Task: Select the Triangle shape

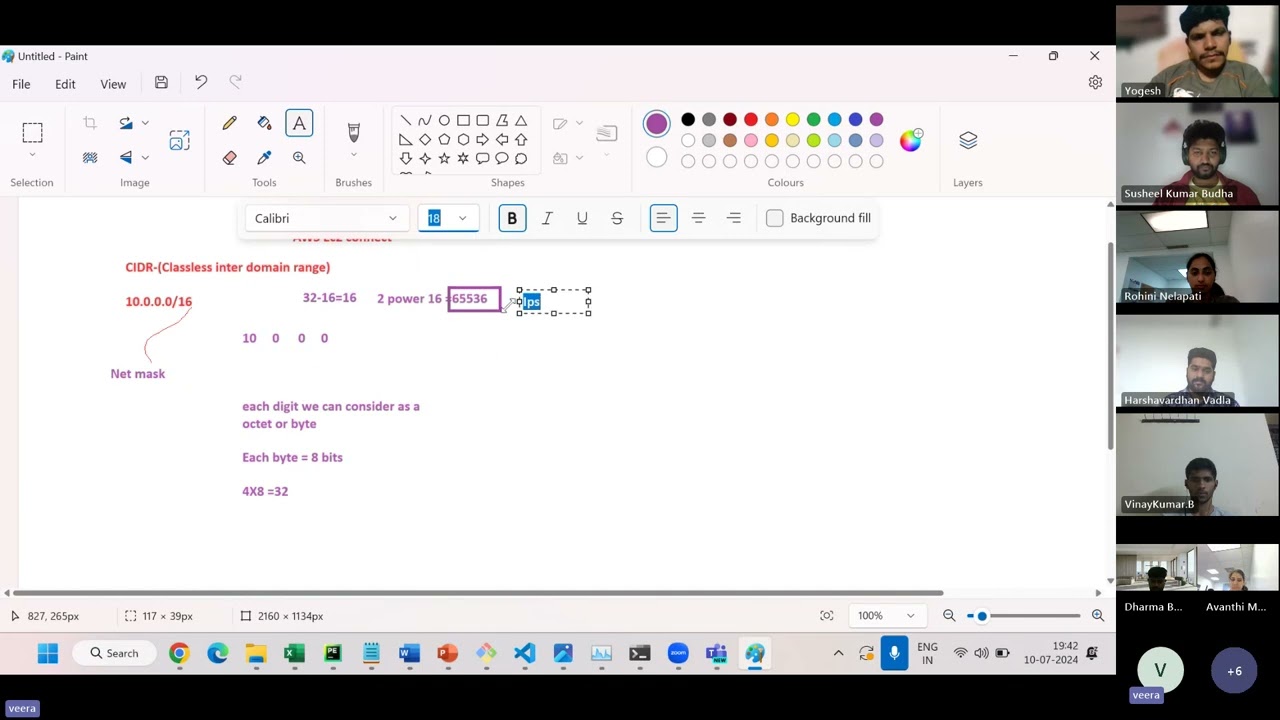Action: click(x=521, y=120)
